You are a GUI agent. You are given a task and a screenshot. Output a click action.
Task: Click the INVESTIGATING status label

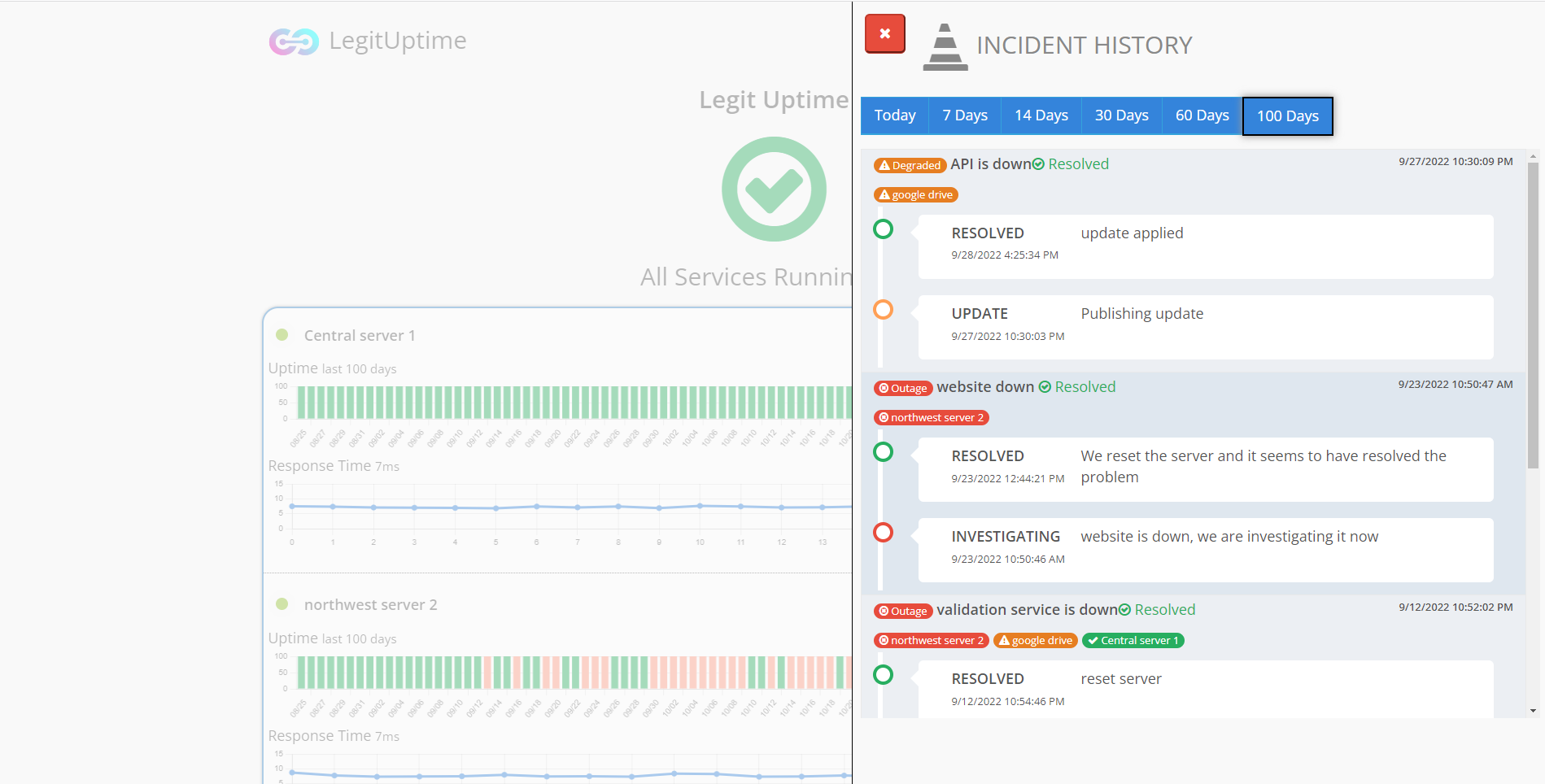[x=1006, y=537]
